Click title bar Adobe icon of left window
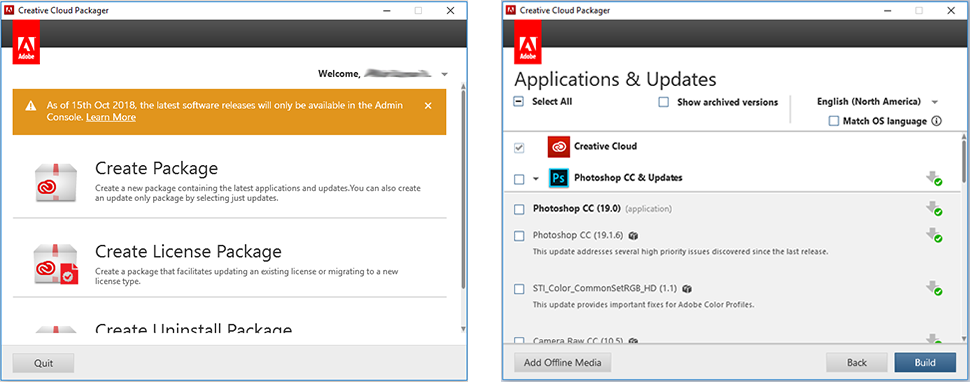This screenshot has width=970, height=382. 9,10
